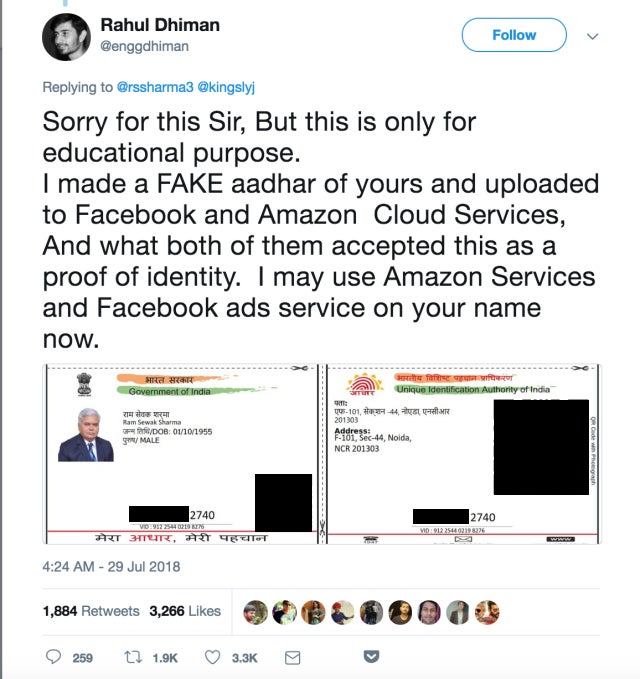Open the @kingslyj mention link
The width and height of the screenshot is (640, 679).
point(226,87)
